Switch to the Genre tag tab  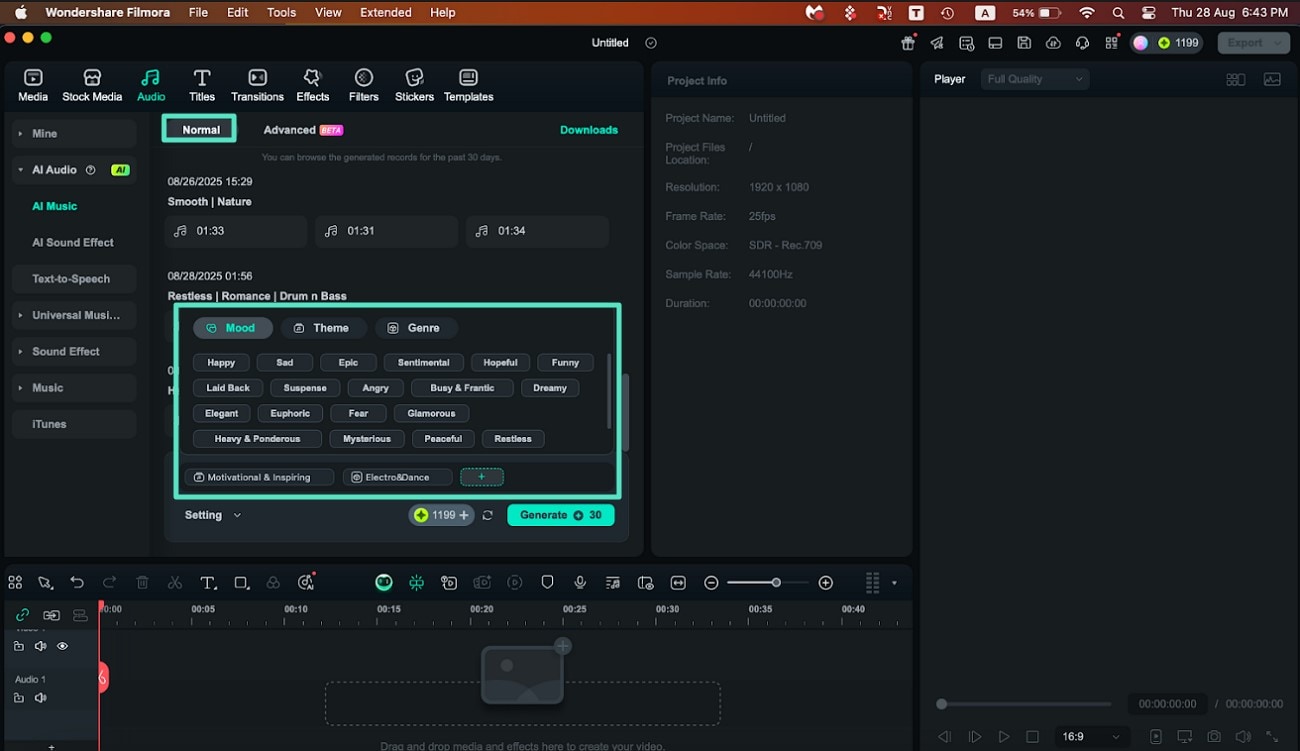[x=416, y=328]
